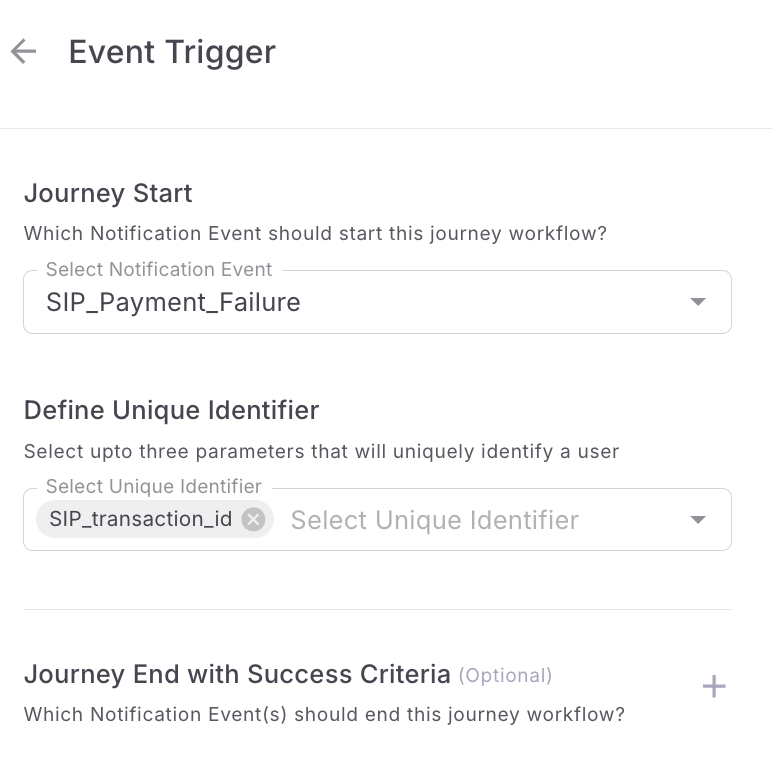This screenshot has height=770, width=772.
Task: Click the Select Unique Identifier floating label
Action: point(154,486)
